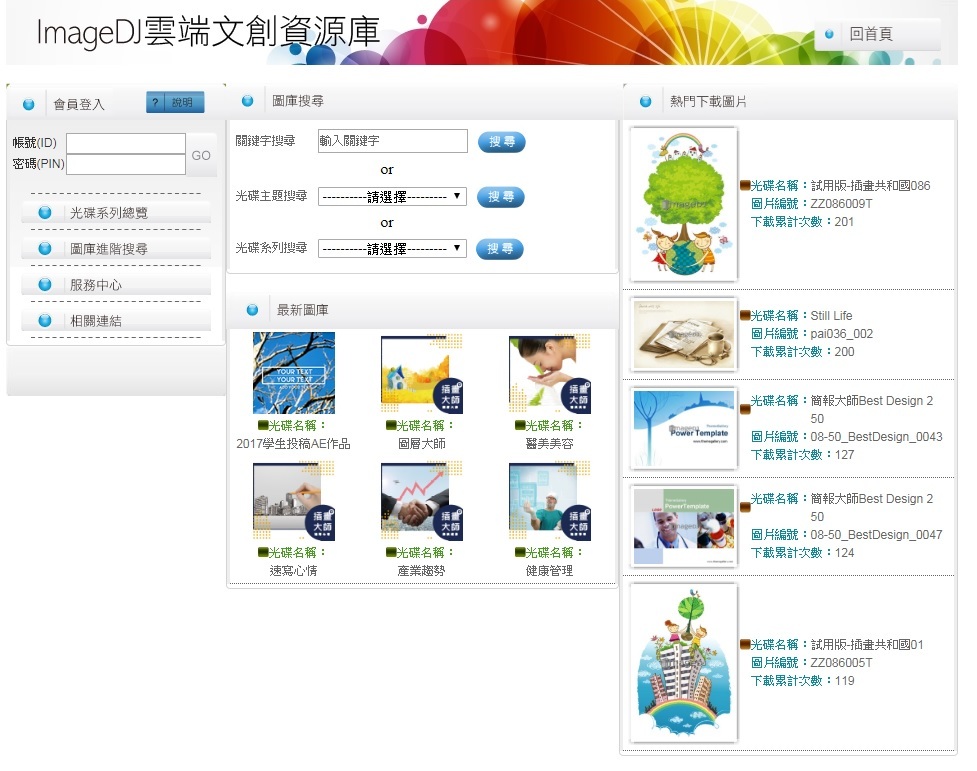Click the green disc icon above 產業趨勢
Viewport: 977px width, 771px height.
tap(391, 552)
